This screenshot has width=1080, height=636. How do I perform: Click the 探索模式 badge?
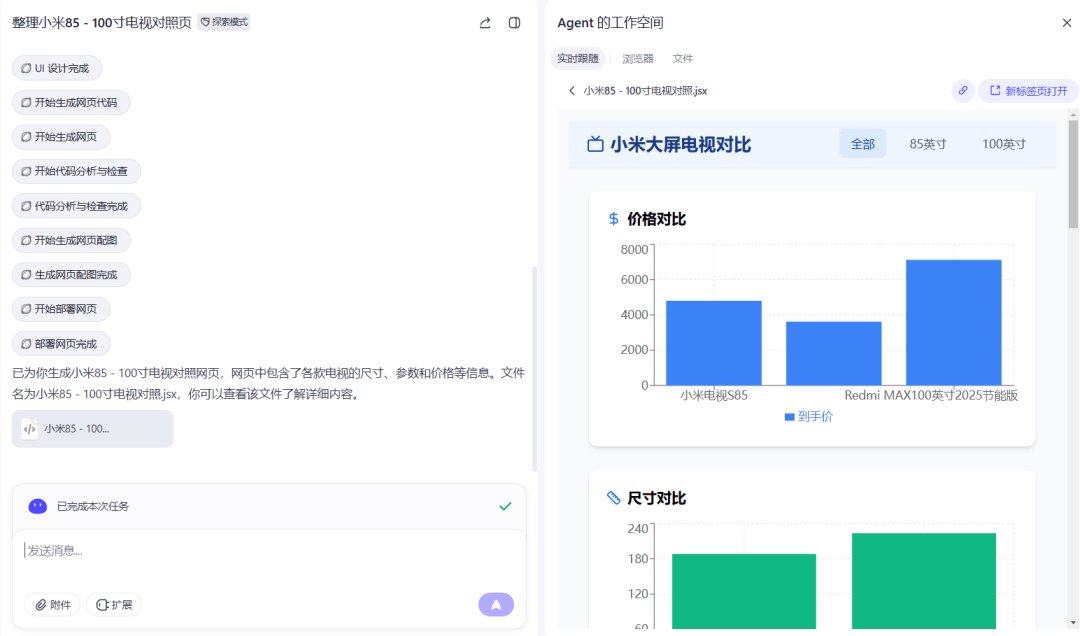224,22
